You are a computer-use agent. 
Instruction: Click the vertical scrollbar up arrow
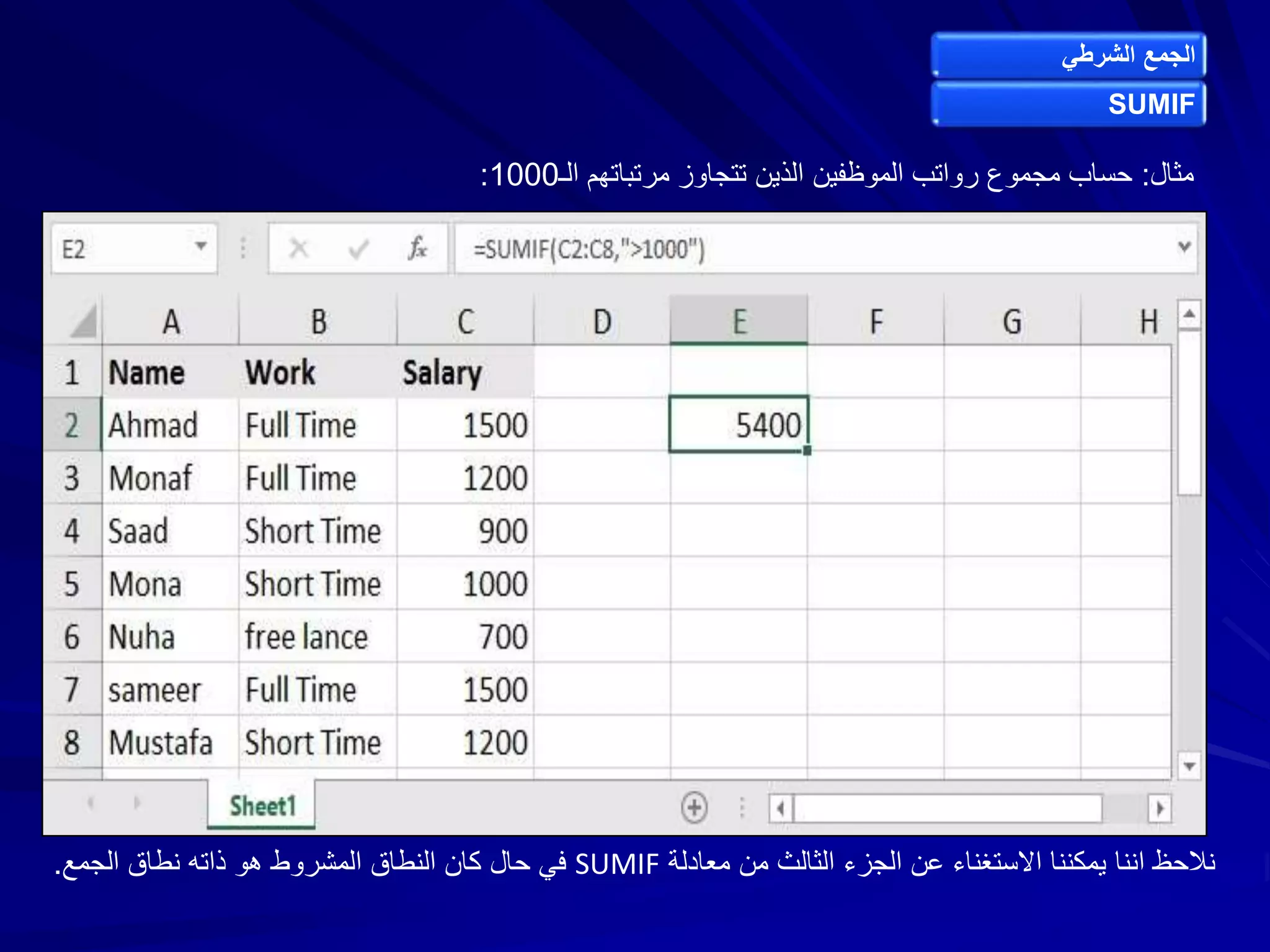click(x=1189, y=314)
